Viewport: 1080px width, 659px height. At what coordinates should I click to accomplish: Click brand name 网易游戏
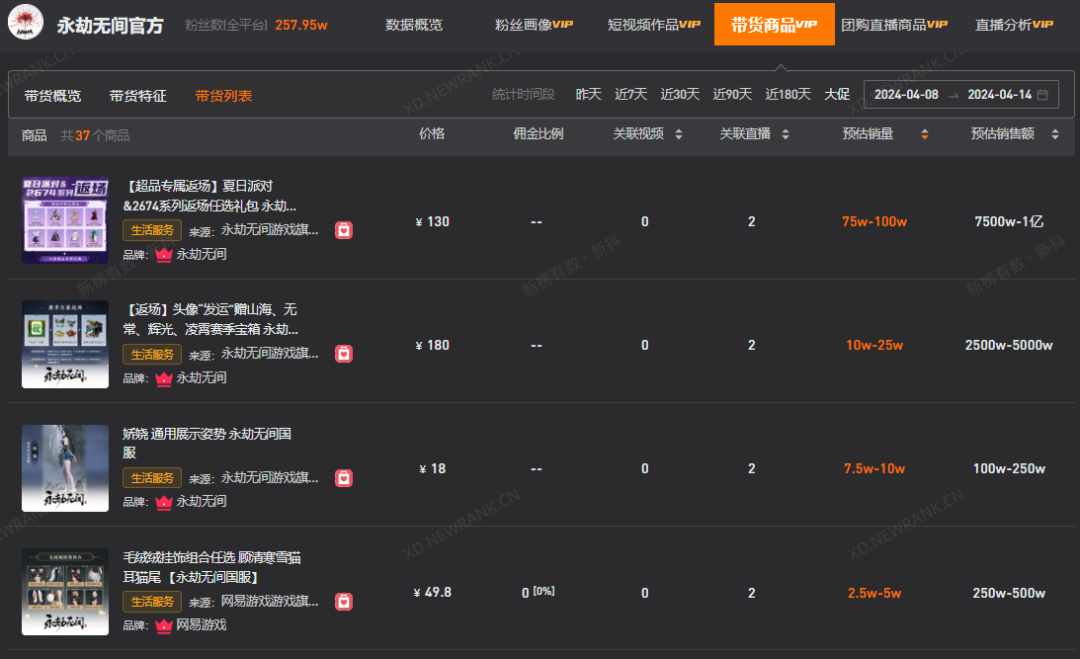[201, 625]
